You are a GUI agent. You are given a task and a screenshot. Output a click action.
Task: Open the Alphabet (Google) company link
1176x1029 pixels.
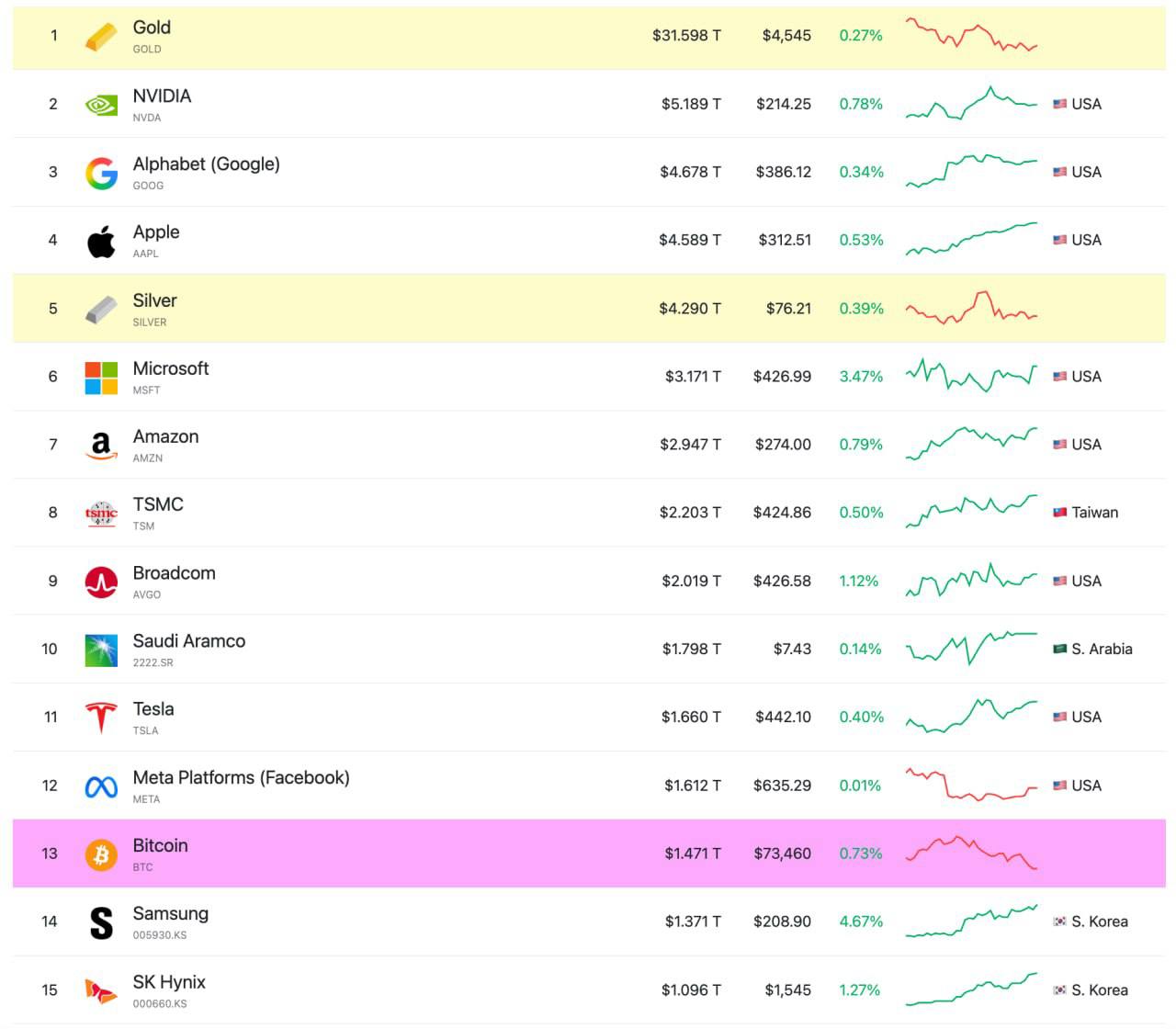pyautogui.click(x=206, y=164)
